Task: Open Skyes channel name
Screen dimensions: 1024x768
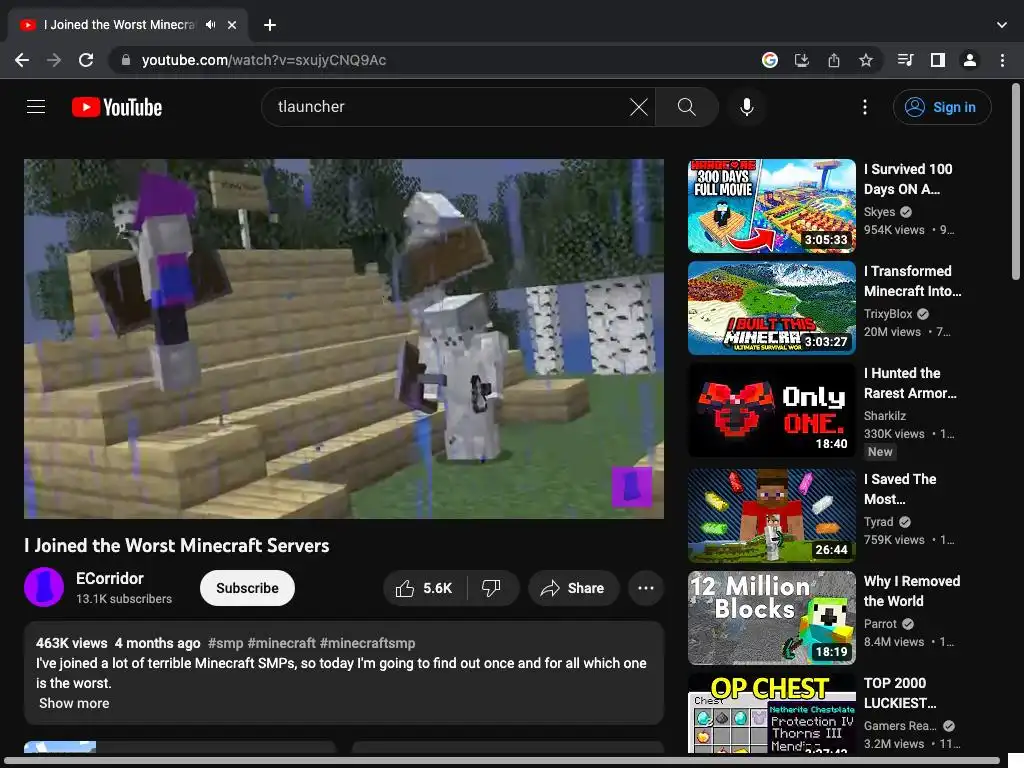Action: pyautogui.click(x=880, y=212)
